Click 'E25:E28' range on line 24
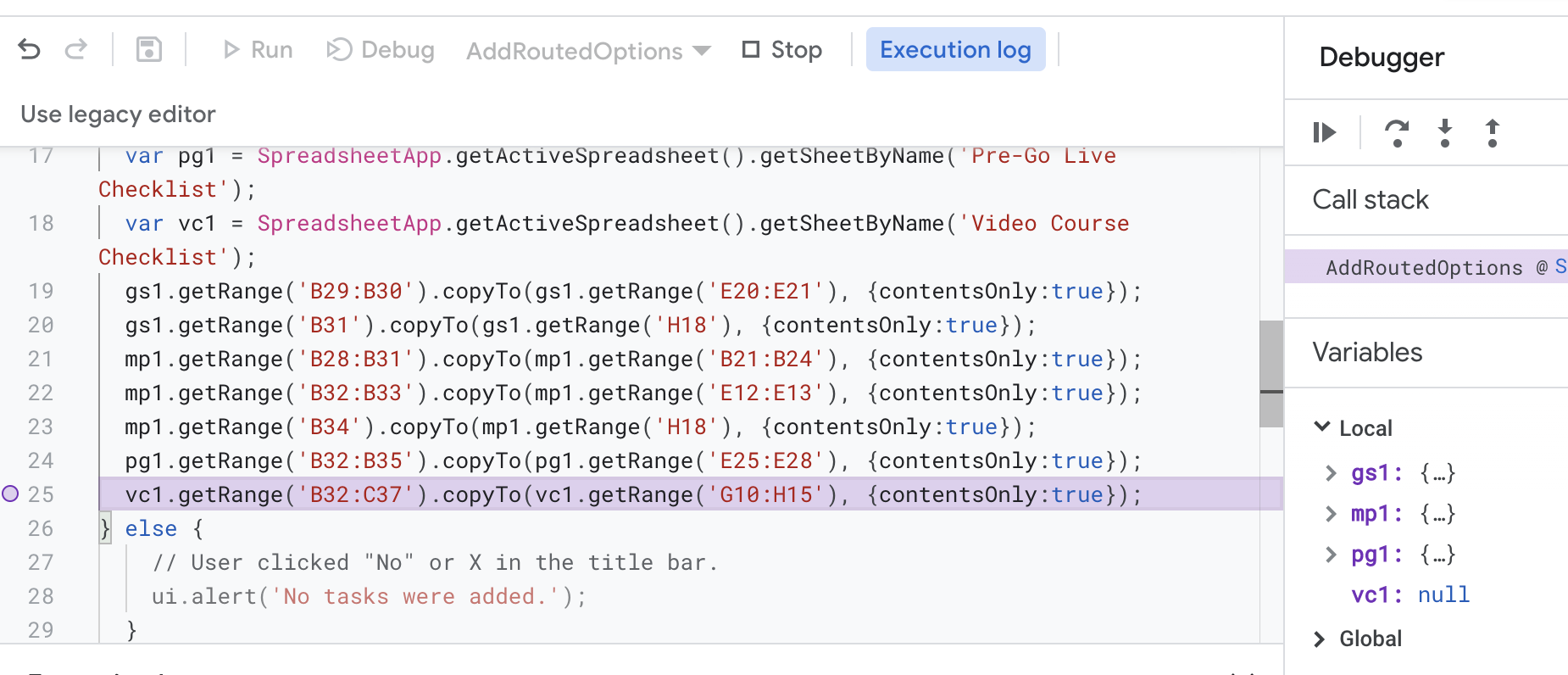 (767, 460)
